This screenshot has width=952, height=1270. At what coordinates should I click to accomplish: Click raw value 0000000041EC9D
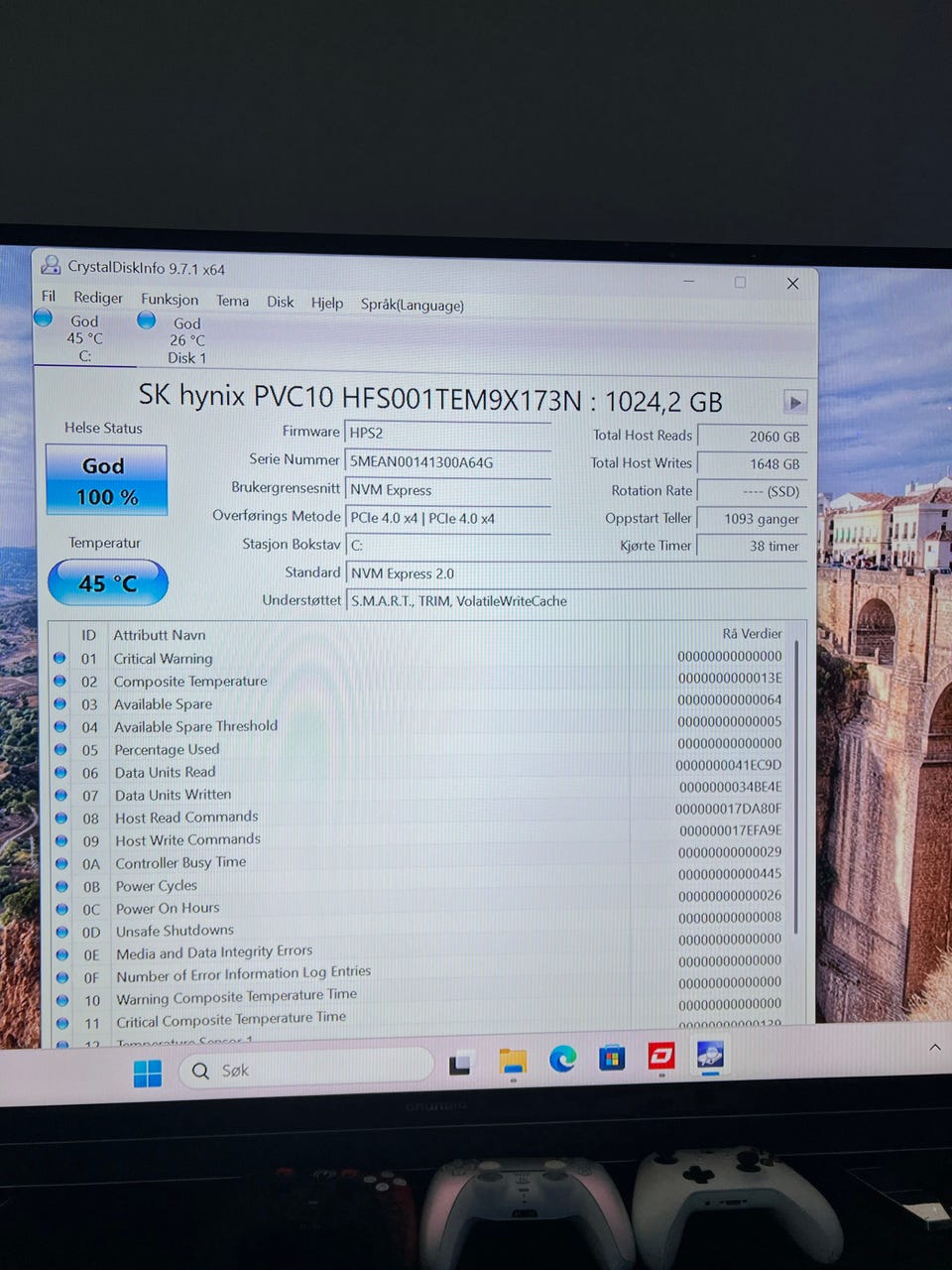tap(729, 765)
